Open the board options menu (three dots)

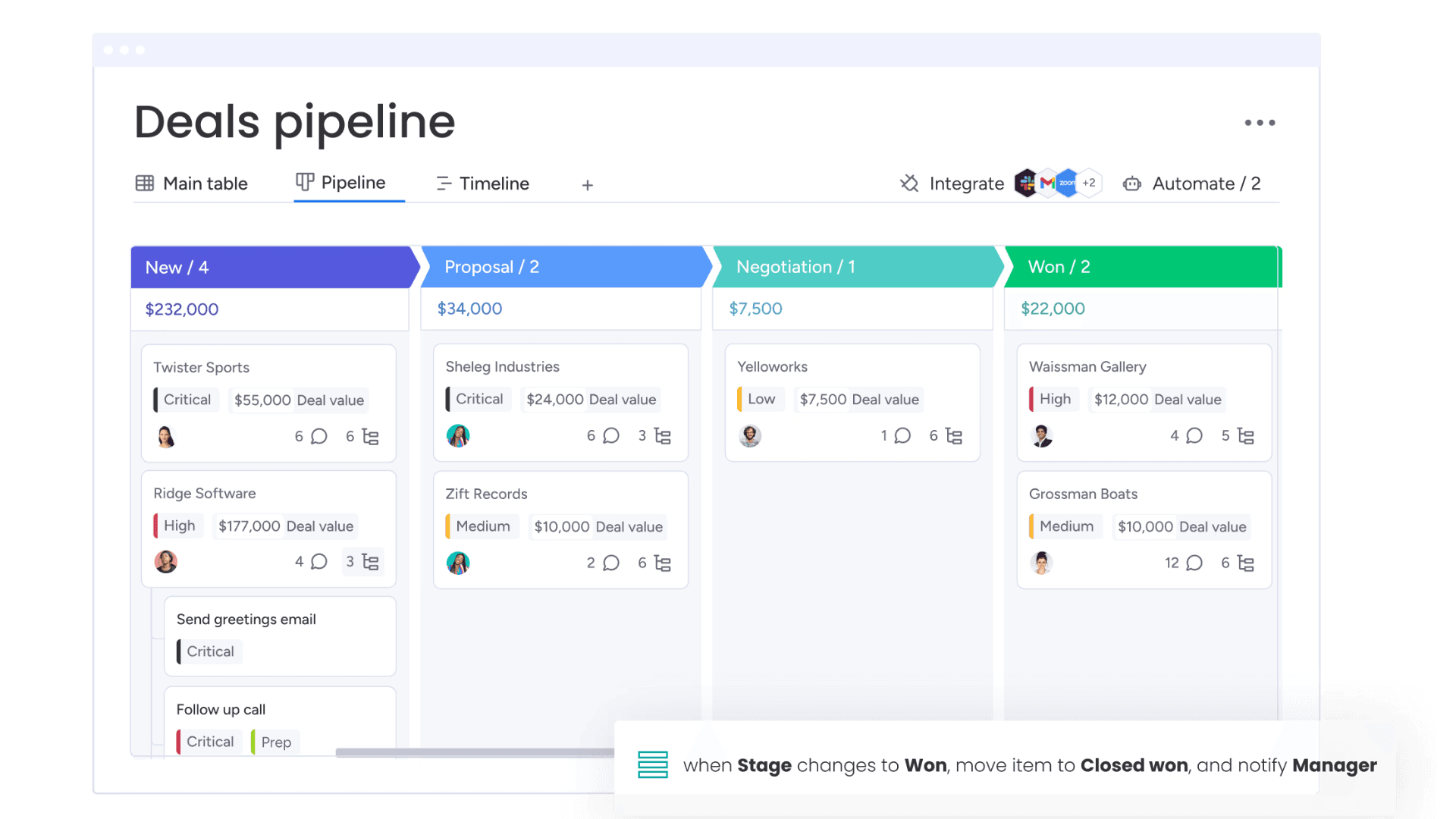(1260, 122)
